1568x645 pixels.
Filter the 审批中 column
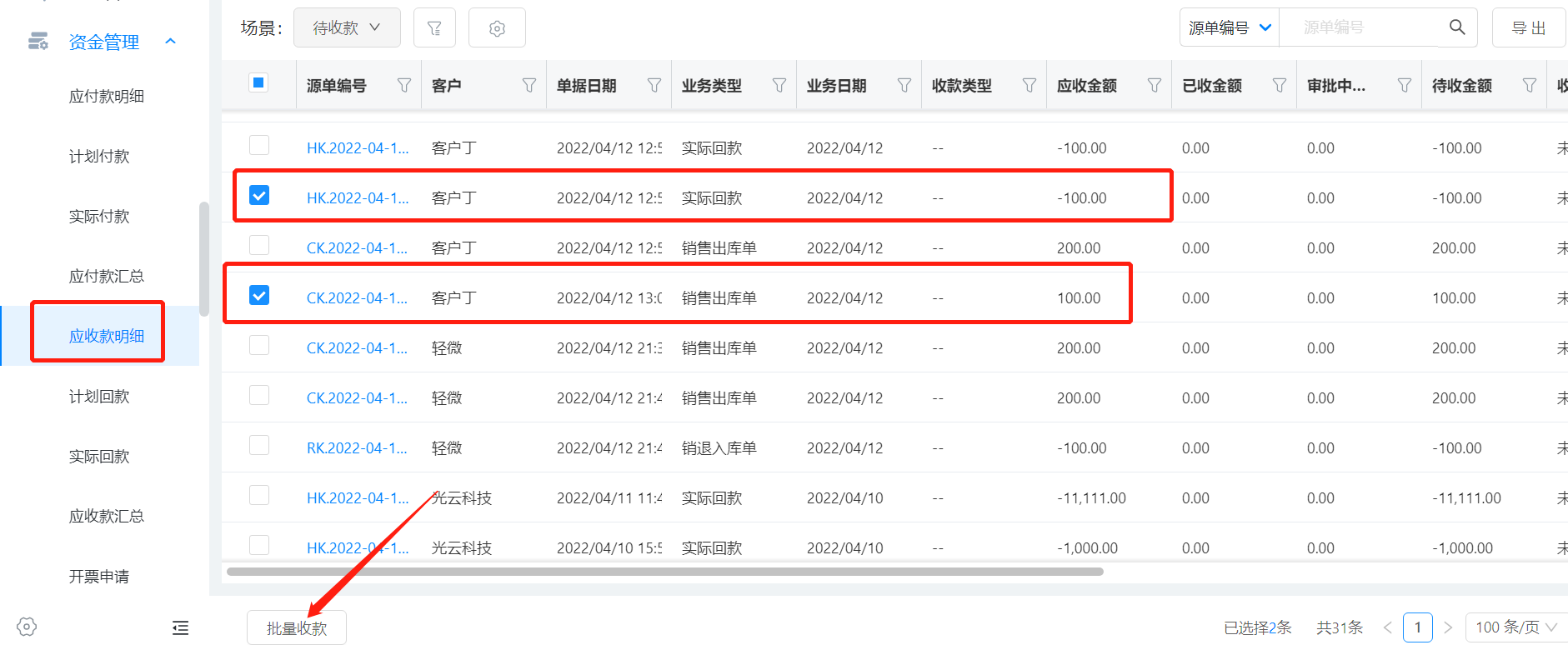click(1405, 85)
